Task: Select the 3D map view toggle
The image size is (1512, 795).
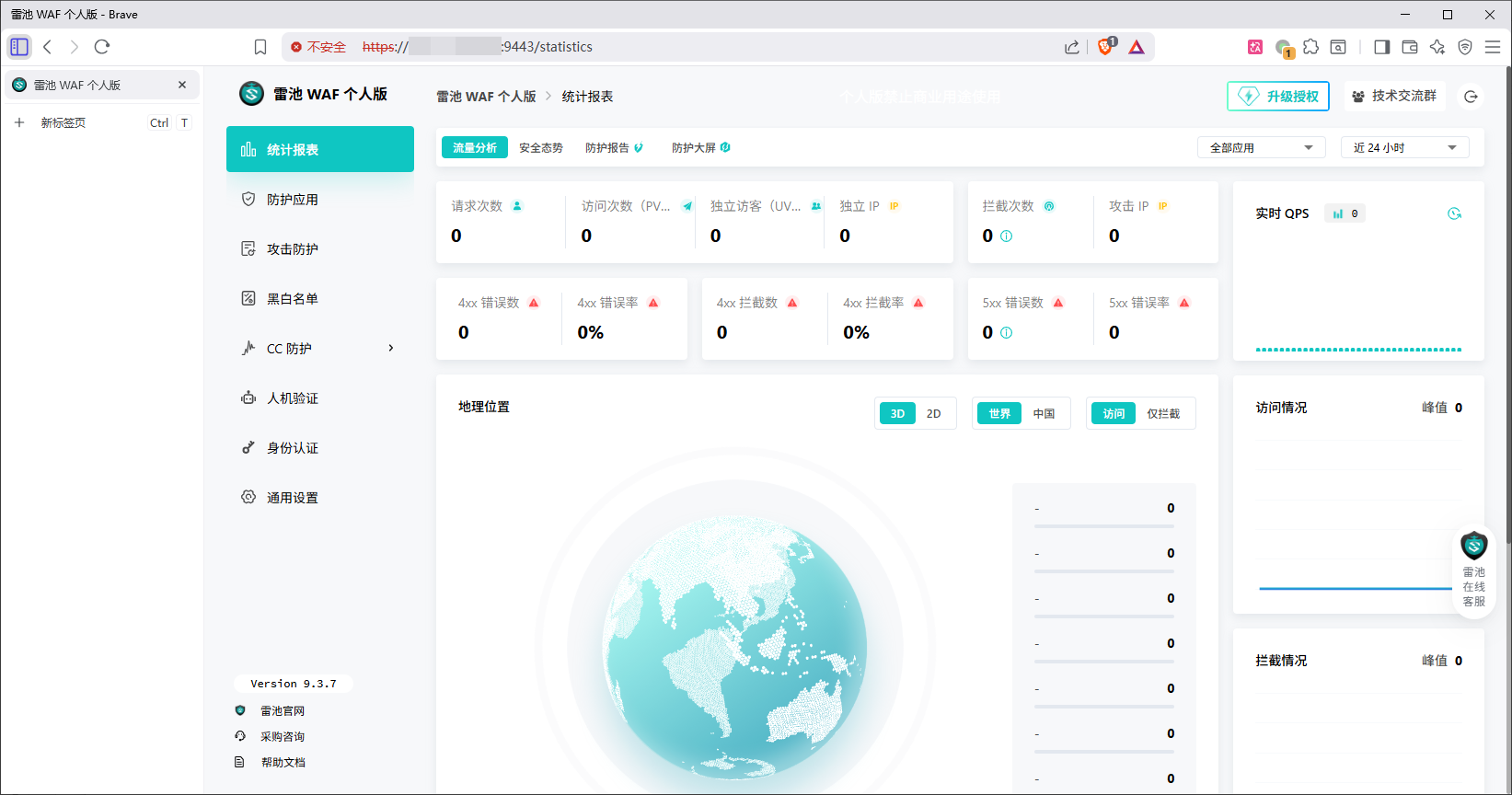Action: point(897,413)
